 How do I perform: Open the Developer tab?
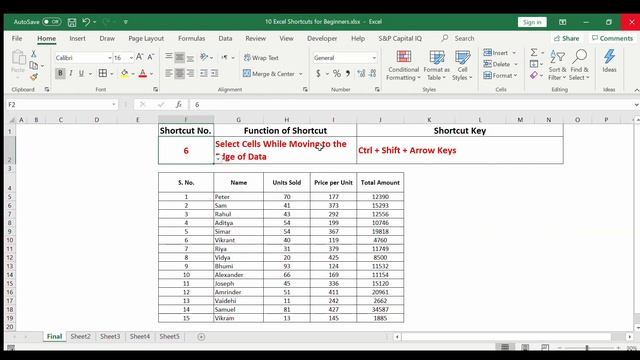point(322,38)
